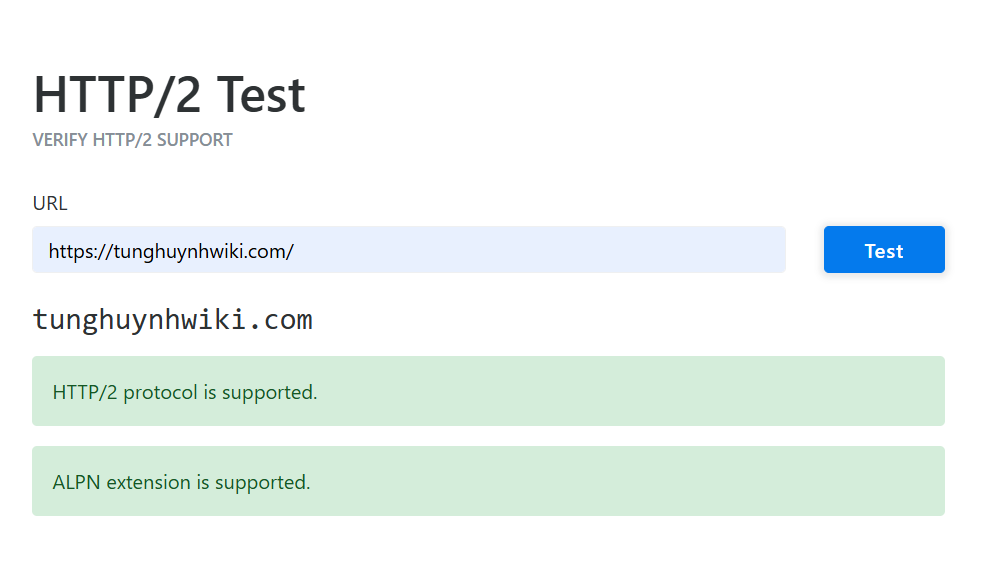This screenshot has width=982, height=567.
Task: Click "HTTP/2" in the main page heading
Action: coord(117,95)
